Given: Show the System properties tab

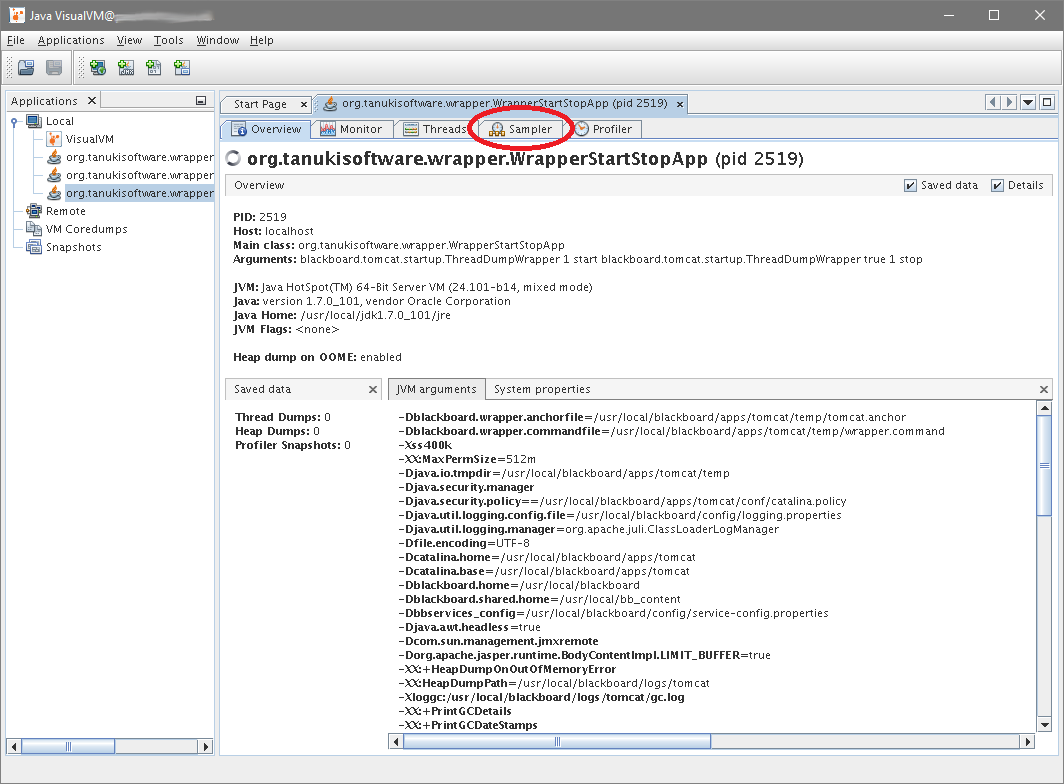Looking at the screenshot, I should tap(542, 389).
